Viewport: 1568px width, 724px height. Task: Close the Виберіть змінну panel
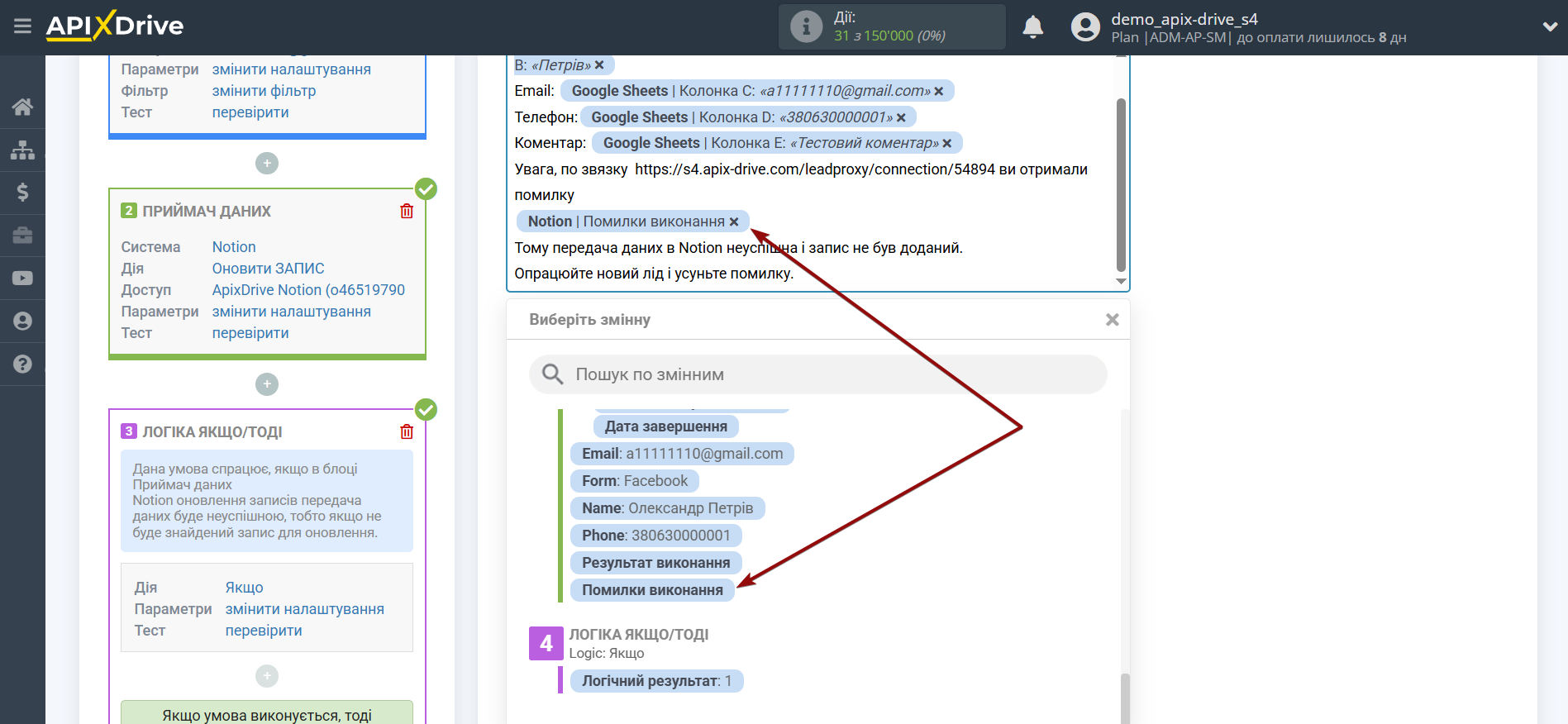pos(1113,320)
